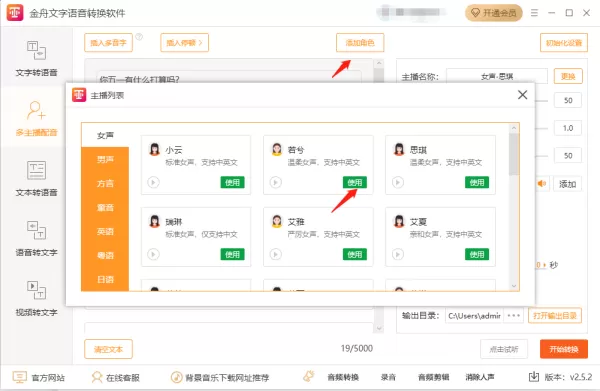Open 在线客服 link
This screenshot has height=391, width=600.
tap(116, 378)
